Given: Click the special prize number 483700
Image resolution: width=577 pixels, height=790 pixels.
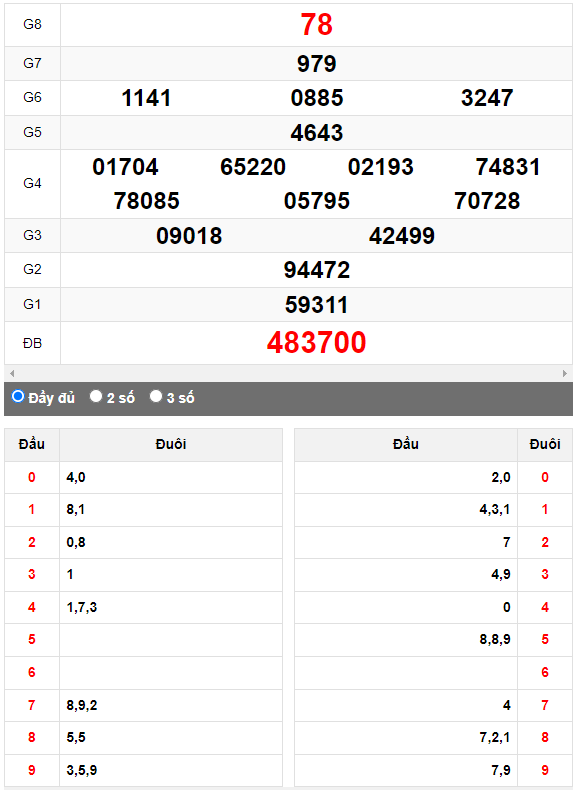Looking at the screenshot, I should tap(316, 343).
